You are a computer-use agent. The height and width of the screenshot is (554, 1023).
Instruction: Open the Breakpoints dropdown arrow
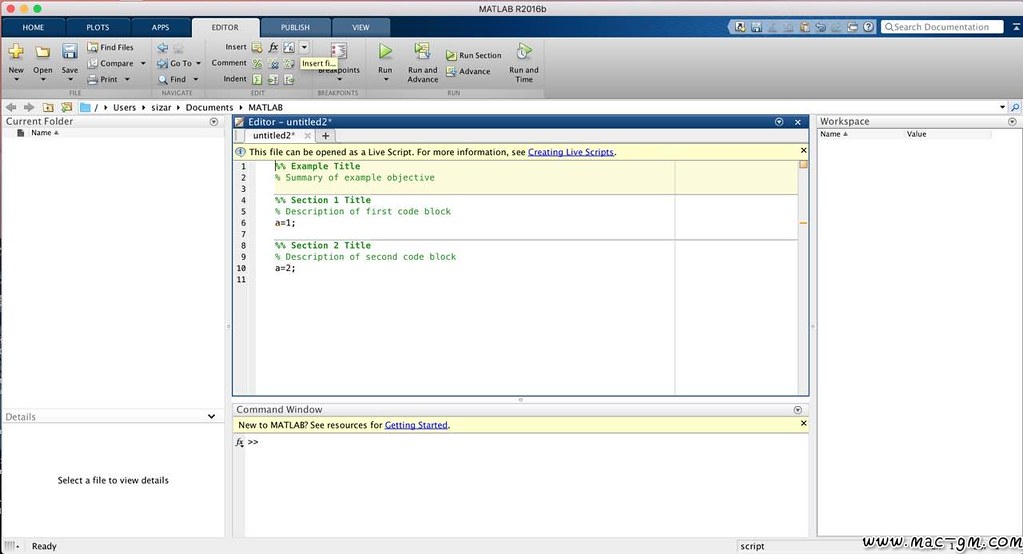[x=339, y=80]
